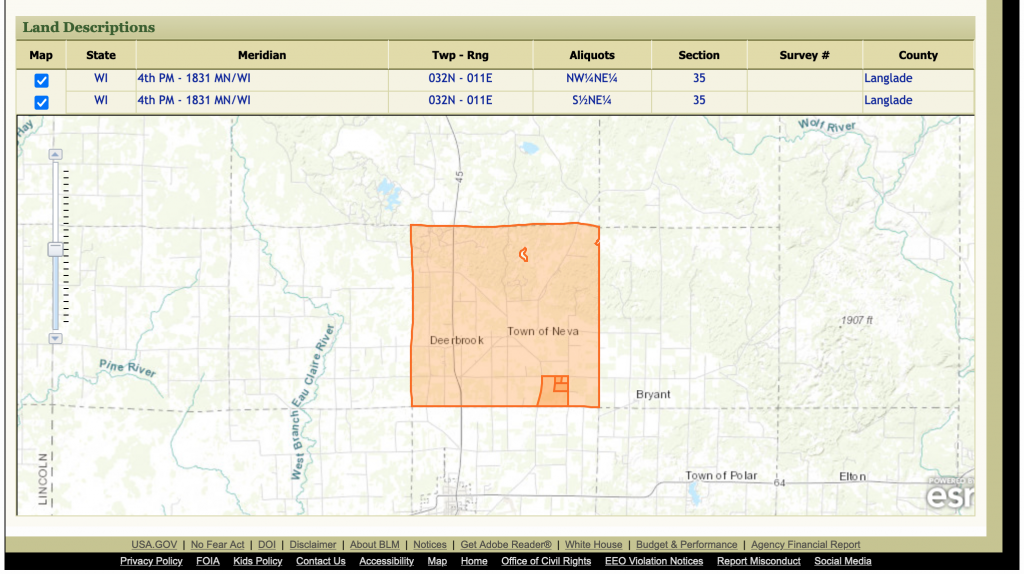Click the map zoom-out arrow below slider
Viewport: 1024px width, 574px height.
56,338
